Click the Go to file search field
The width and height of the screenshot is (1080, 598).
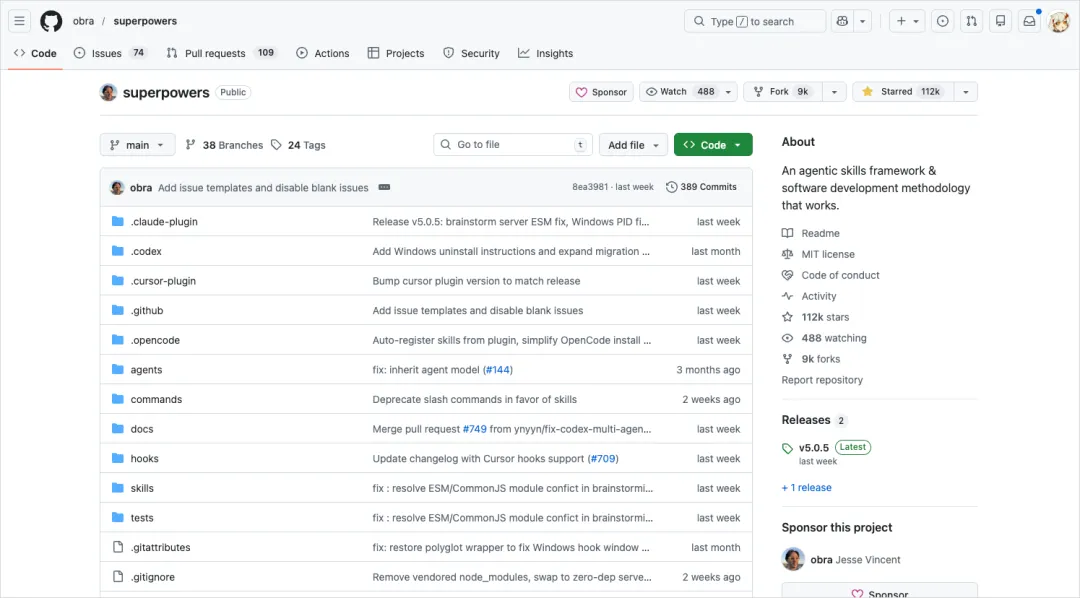512,144
